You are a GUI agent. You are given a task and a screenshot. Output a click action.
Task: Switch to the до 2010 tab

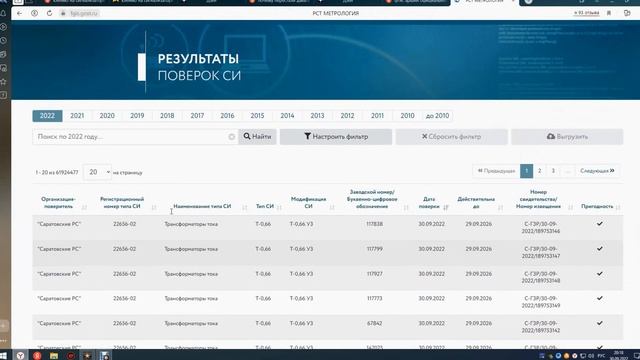tap(438, 116)
